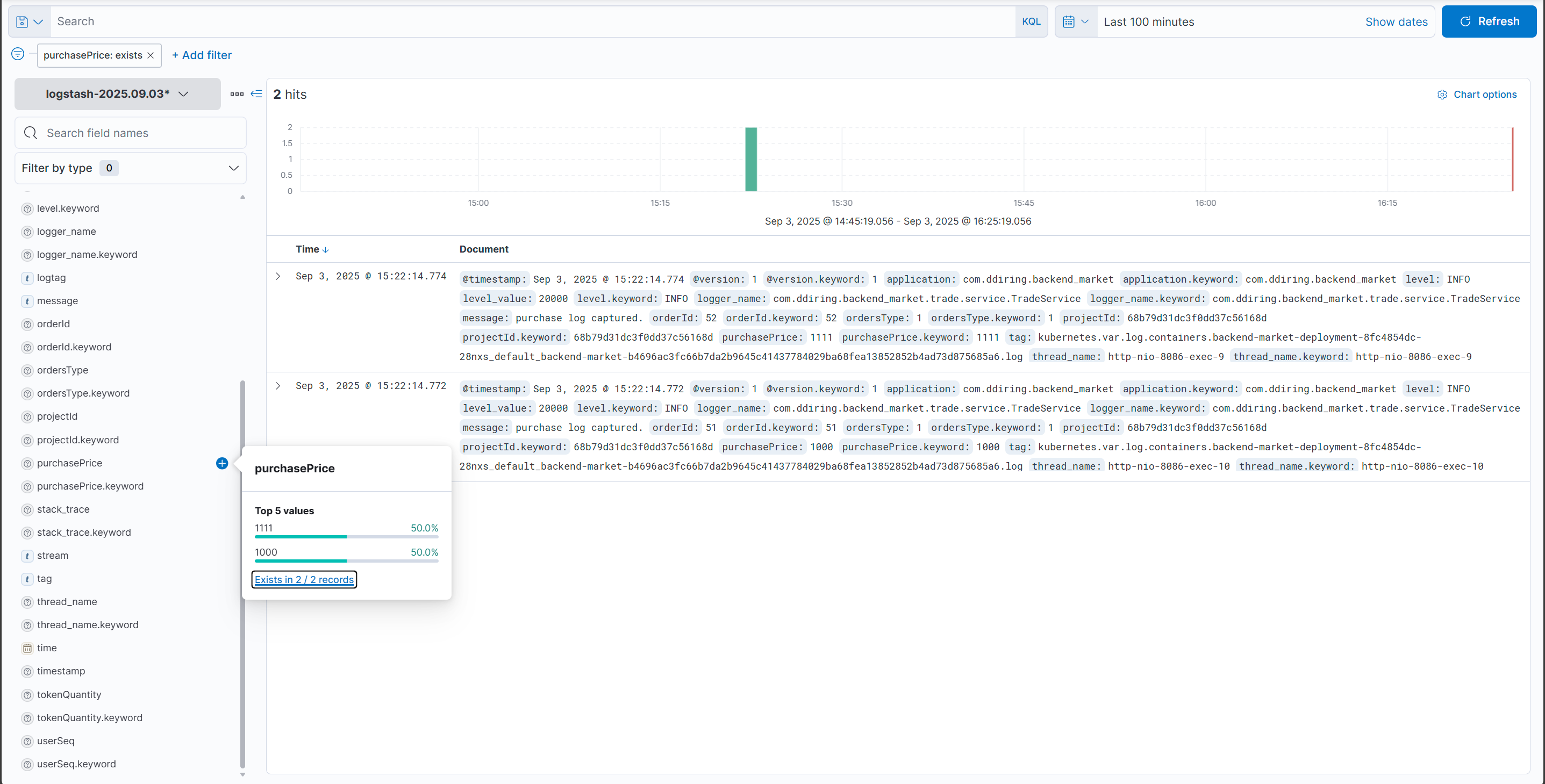Open the saved queries menu icon
This screenshot has height=784, width=1545.
pyautogui.click(x=29, y=21)
